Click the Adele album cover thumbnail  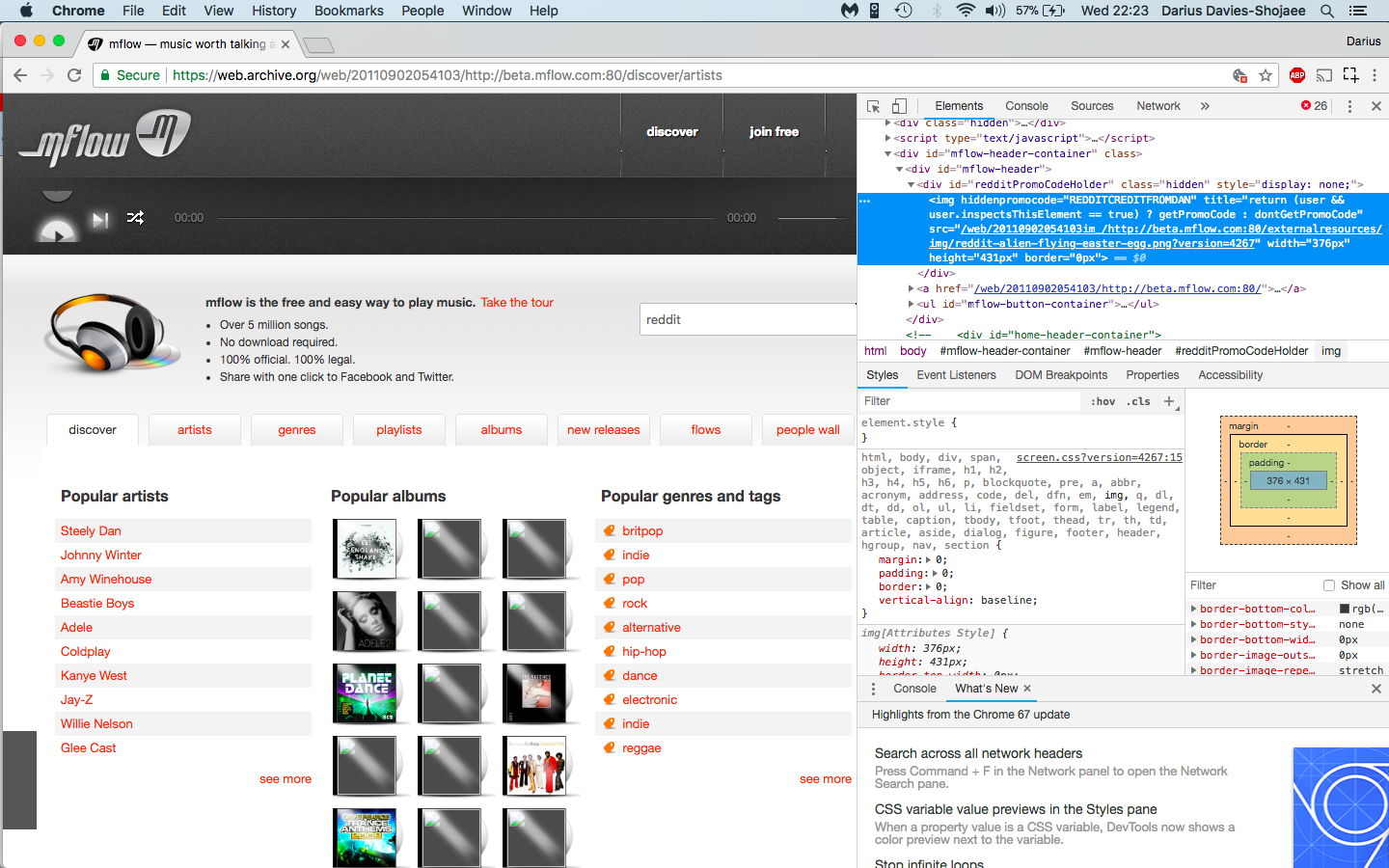(365, 621)
